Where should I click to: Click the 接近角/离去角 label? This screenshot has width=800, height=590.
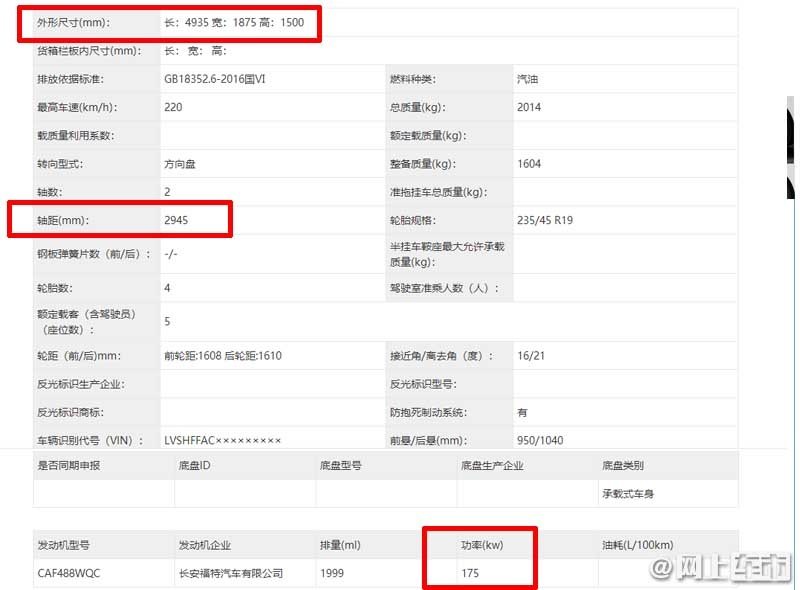442,356
